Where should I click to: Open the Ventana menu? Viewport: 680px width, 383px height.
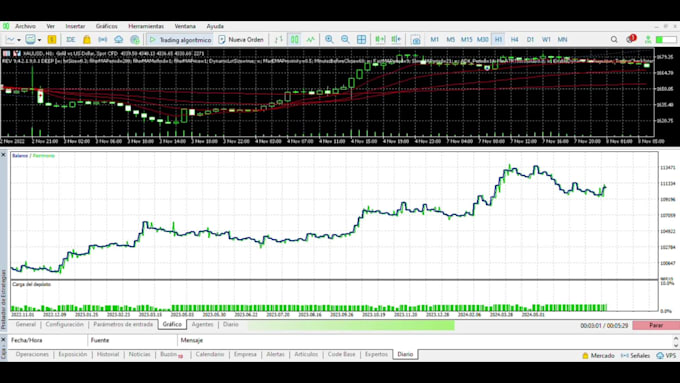(x=185, y=26)
